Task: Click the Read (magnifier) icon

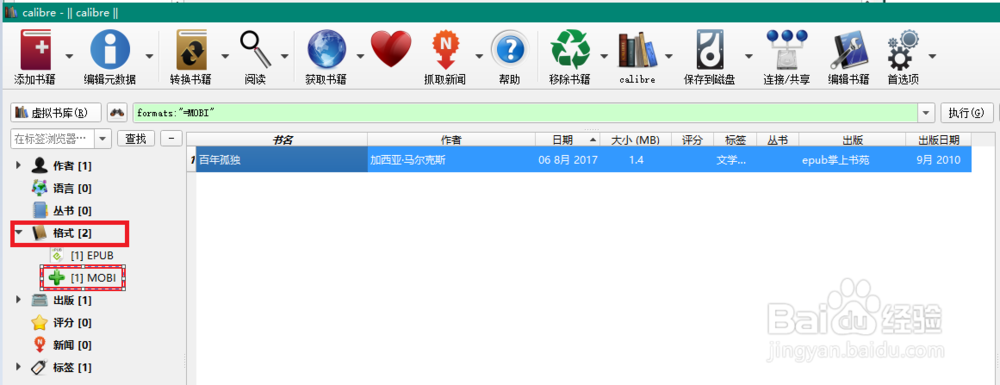Action: 255,48
